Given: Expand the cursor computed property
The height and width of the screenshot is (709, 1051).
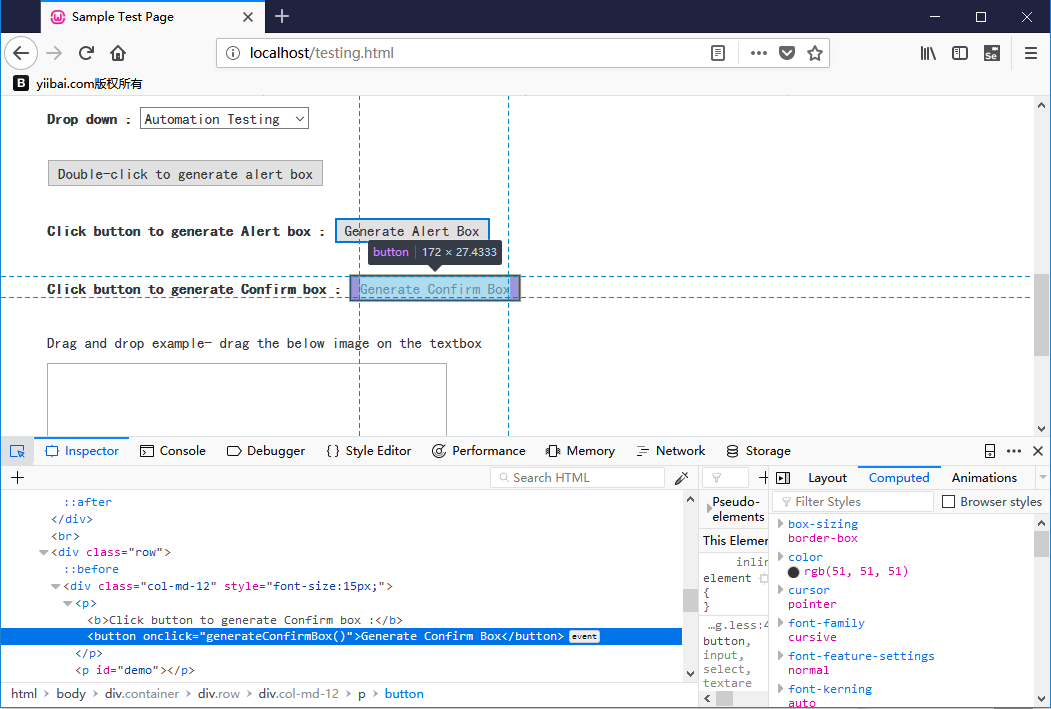Looking at the screenshot, I should (x=780, y=589).
